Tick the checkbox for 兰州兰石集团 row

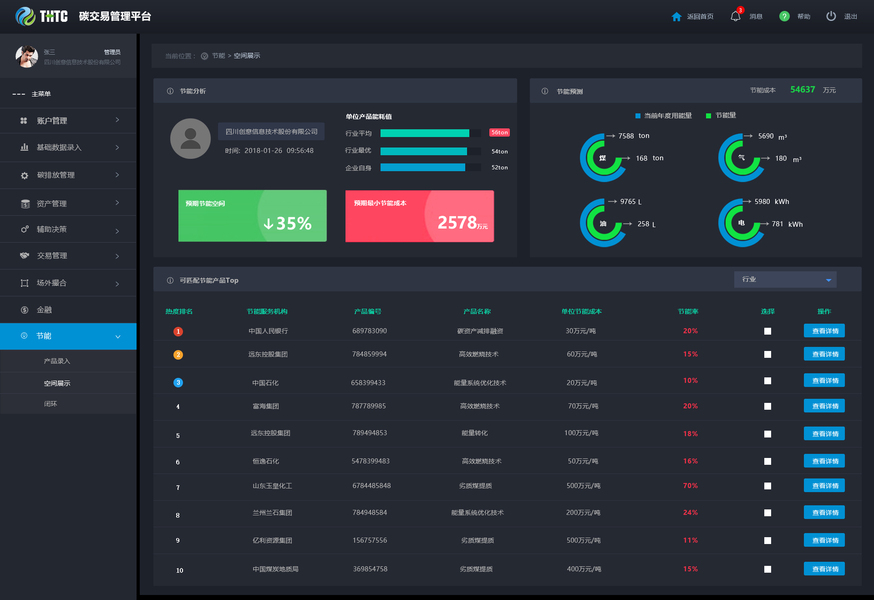(768, 513)
